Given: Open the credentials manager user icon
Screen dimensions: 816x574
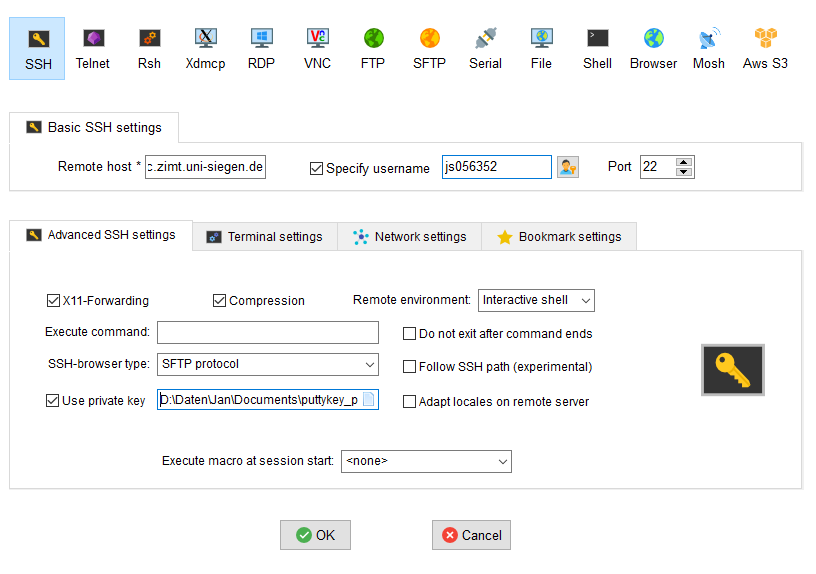Looking at the screenshot, I should tap(568, 167).
